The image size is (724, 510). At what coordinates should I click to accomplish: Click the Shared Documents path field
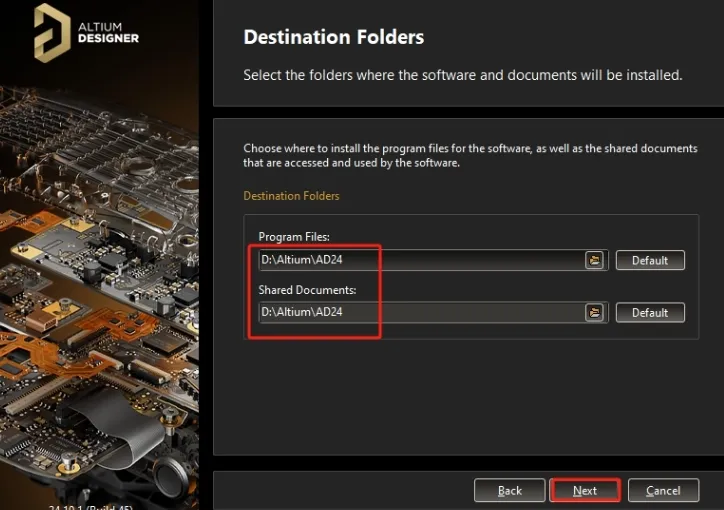[420, 312]
